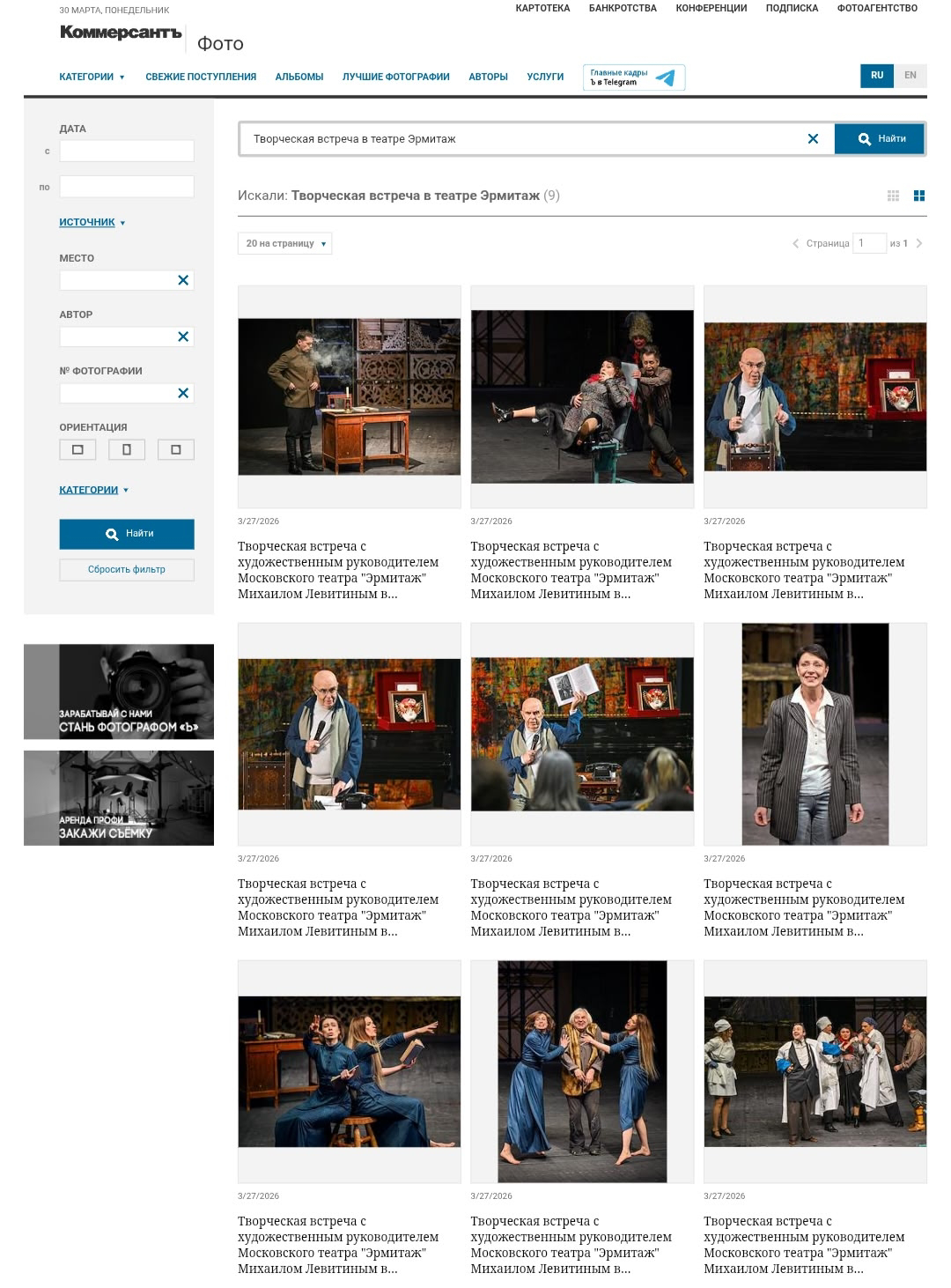Clear the МЕСТО field with its X icon
The width and height of the screenshot is (951, 1288).
point(183,280)
